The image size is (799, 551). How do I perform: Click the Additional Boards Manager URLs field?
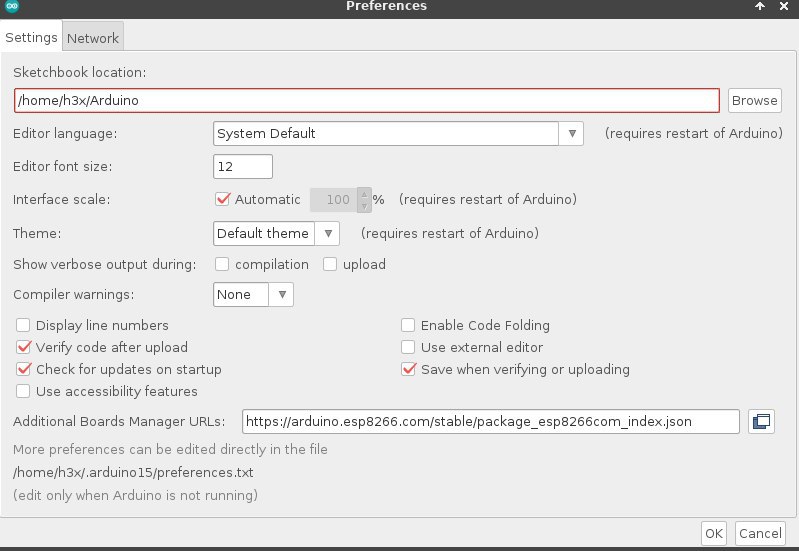coord(491,422)
